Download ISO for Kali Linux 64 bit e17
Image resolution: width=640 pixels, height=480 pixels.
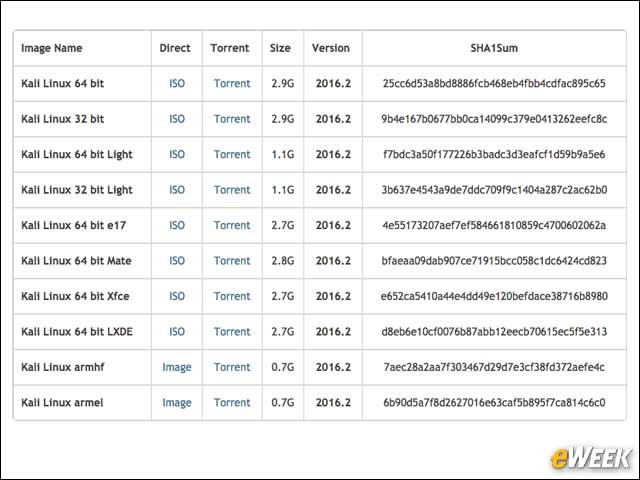click(x=177, y=225)
